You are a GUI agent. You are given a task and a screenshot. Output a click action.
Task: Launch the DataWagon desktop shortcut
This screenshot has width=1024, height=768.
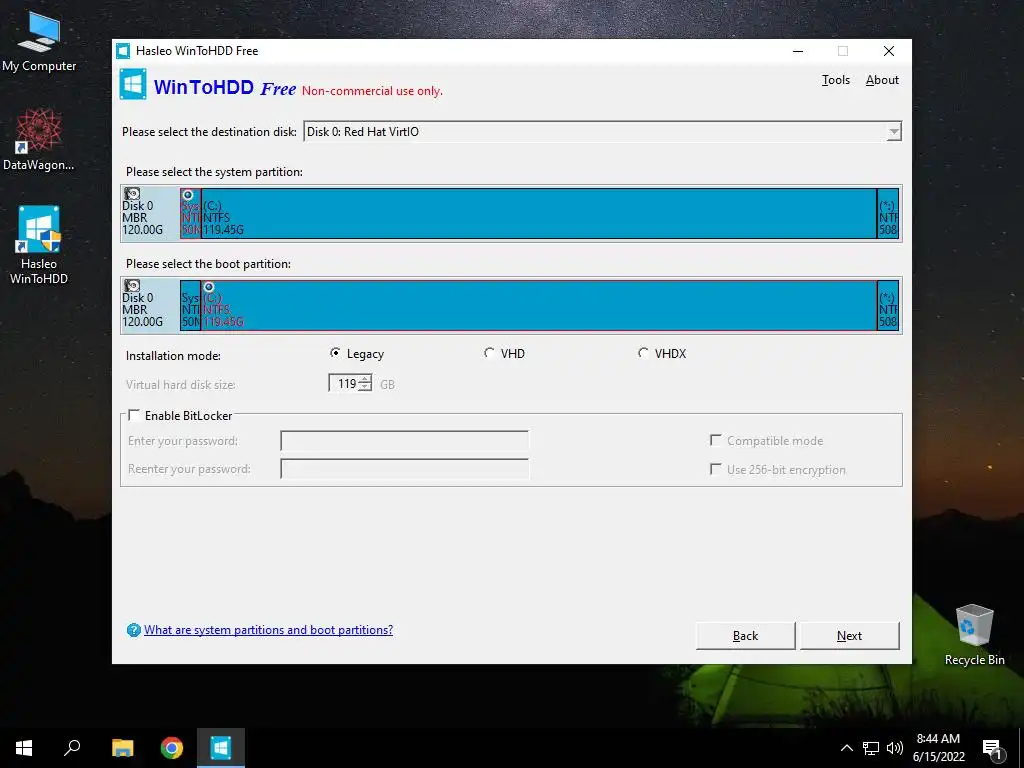point(39,138)
